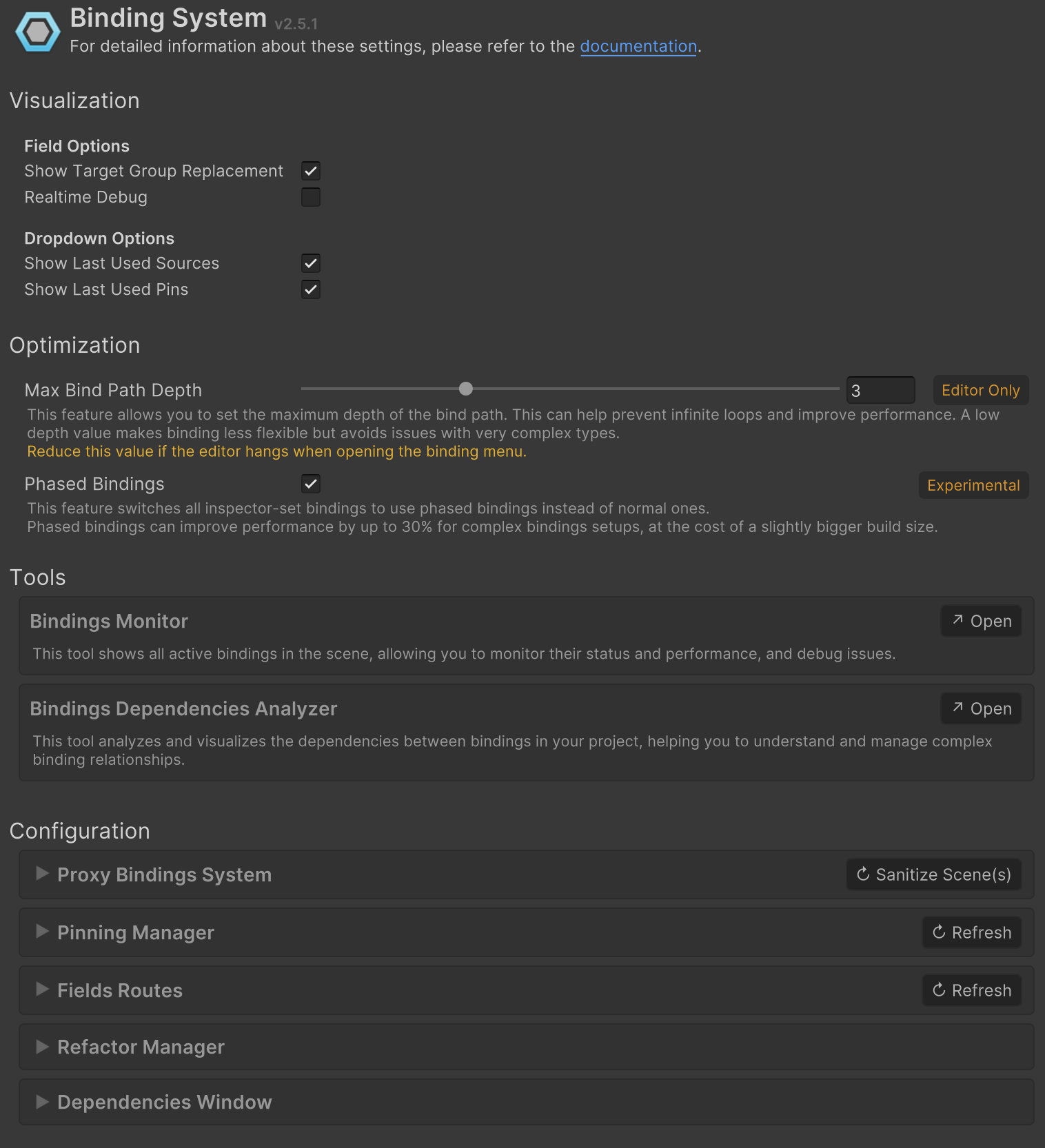Screen dimensions: 1045x1148
Task: Click the Max Bind Path Depth slider handle
Action: (466, 389)
